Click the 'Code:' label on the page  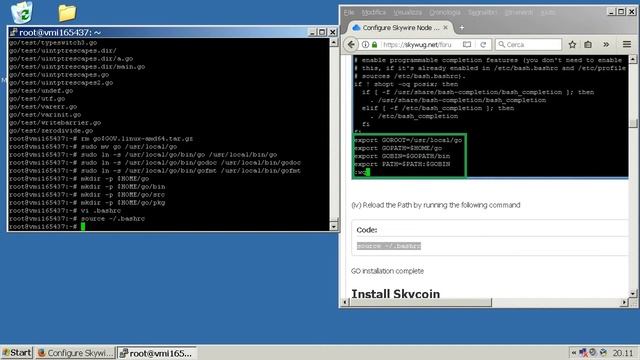[x=367, y=230]
